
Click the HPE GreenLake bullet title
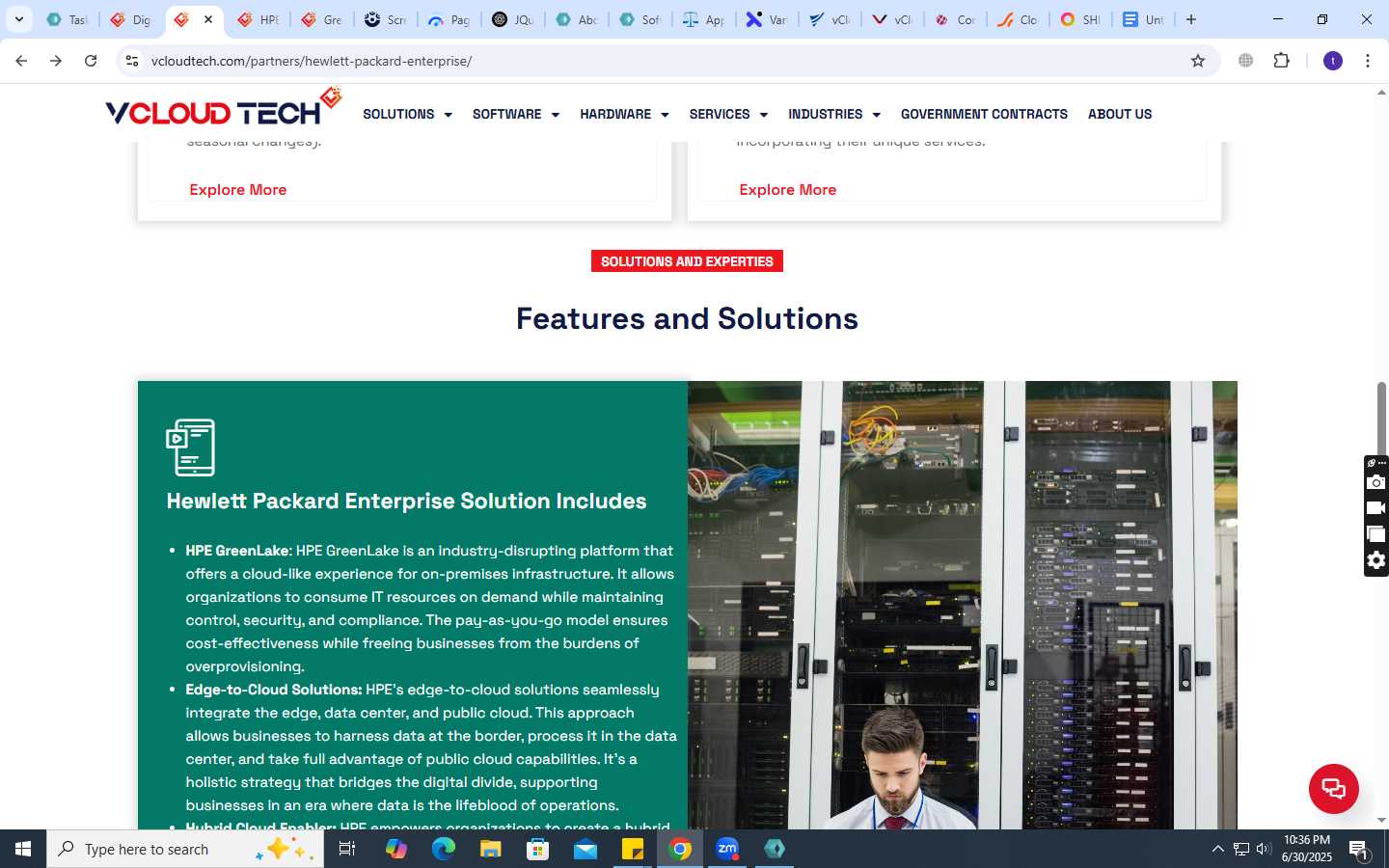pos(238,551)
